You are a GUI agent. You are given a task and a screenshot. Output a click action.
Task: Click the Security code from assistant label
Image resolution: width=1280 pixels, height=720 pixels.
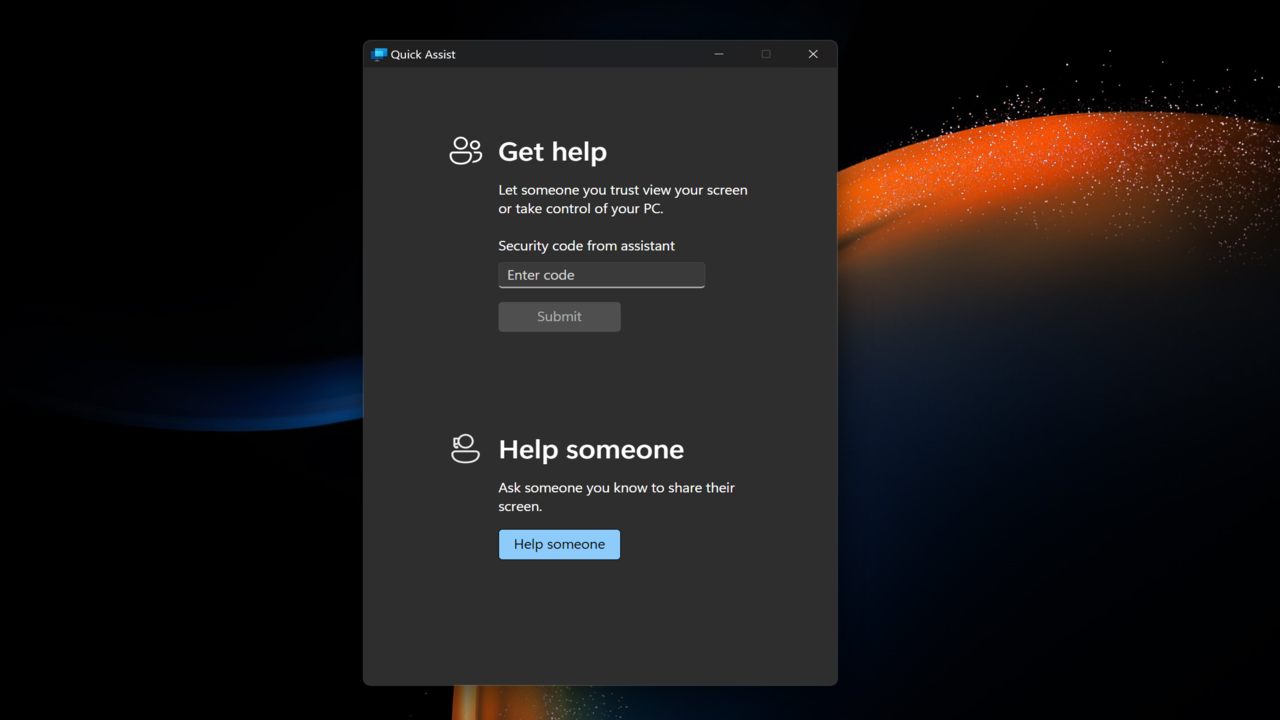tap(586, 246)
